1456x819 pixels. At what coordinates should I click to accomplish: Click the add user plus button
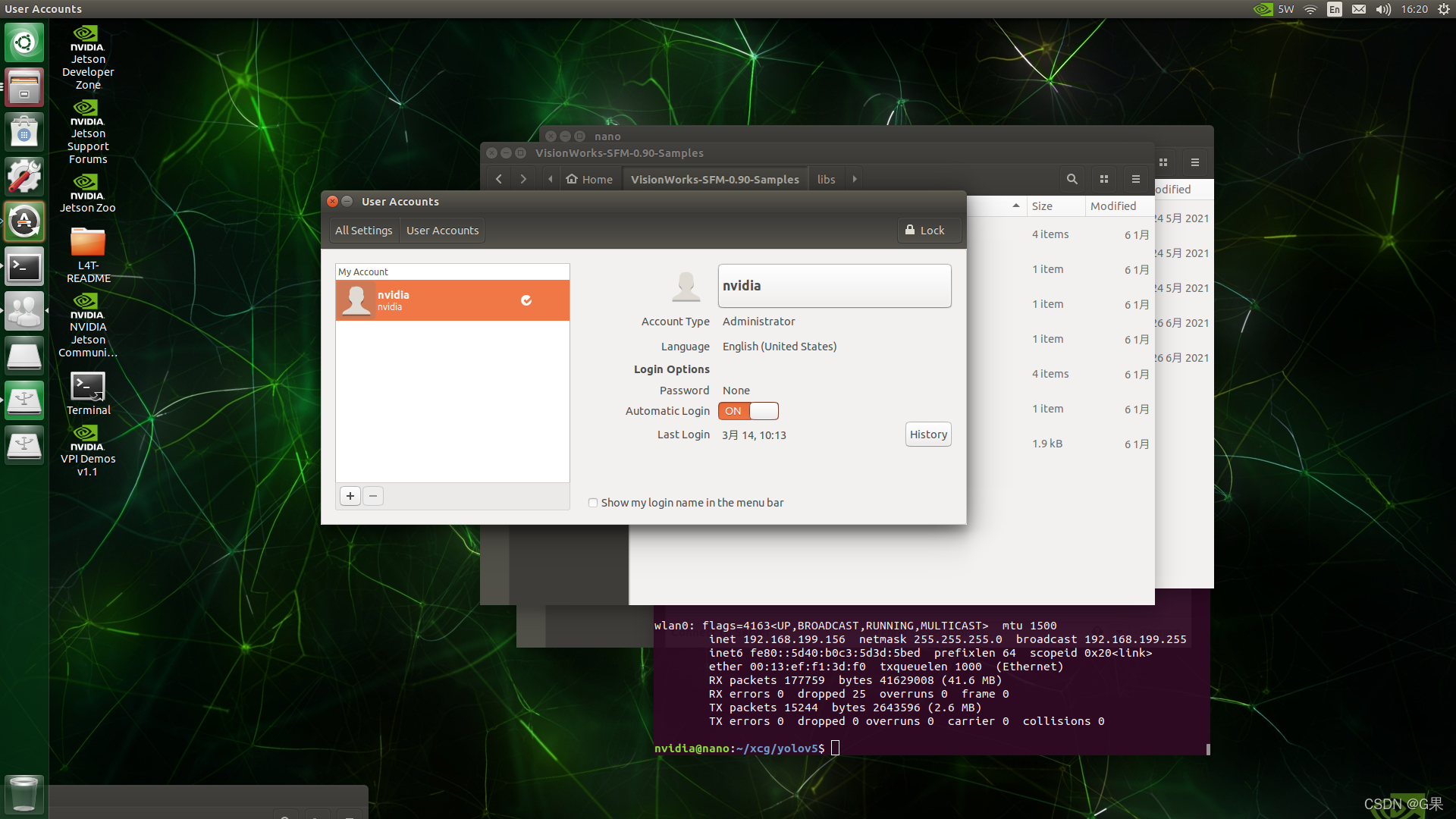pyautogui.click(x=350, y=496)
